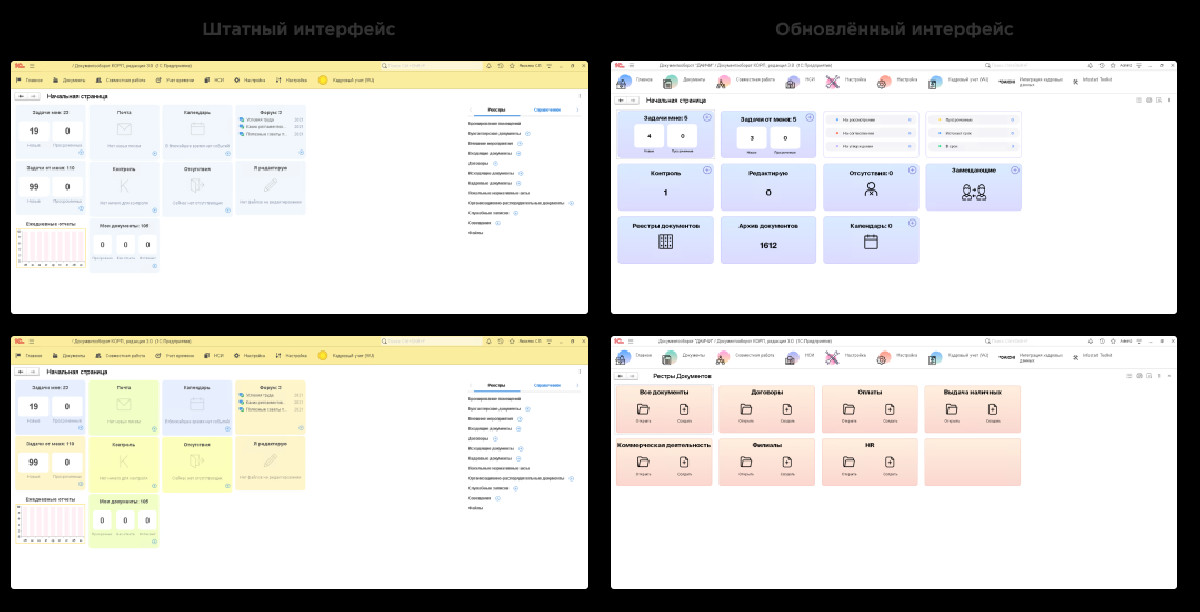Open folder icon in Выдача наличных card
The image size is (1200, 612).
click(951, 410)
